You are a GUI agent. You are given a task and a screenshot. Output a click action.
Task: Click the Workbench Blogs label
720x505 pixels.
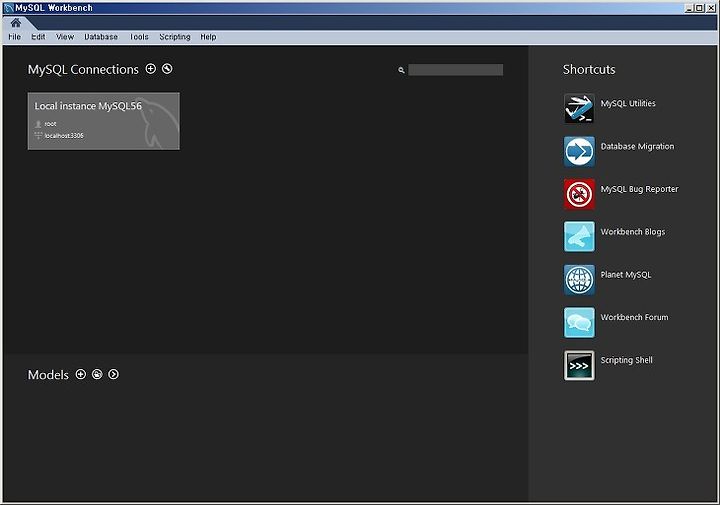pos(633,232)
